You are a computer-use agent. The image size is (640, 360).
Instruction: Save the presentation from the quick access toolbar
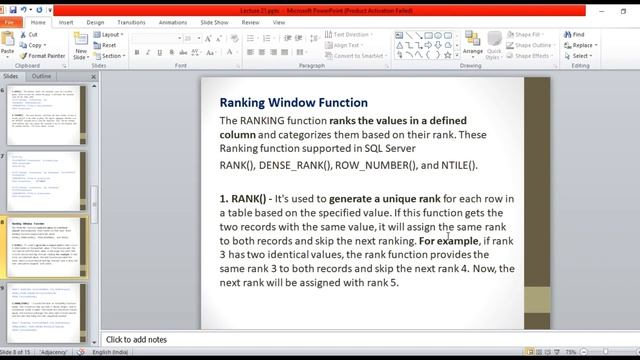pyautogui.click(x=13, y=10)
